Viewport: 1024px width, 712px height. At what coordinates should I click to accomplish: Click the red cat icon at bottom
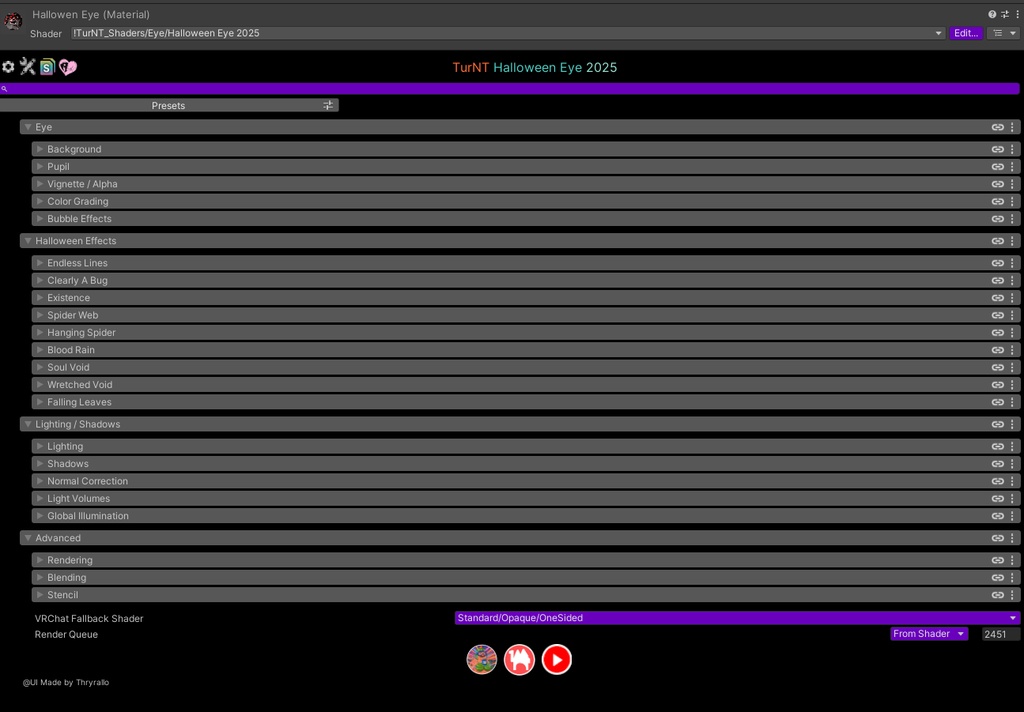pyautogui.click(x=519, y=660)
